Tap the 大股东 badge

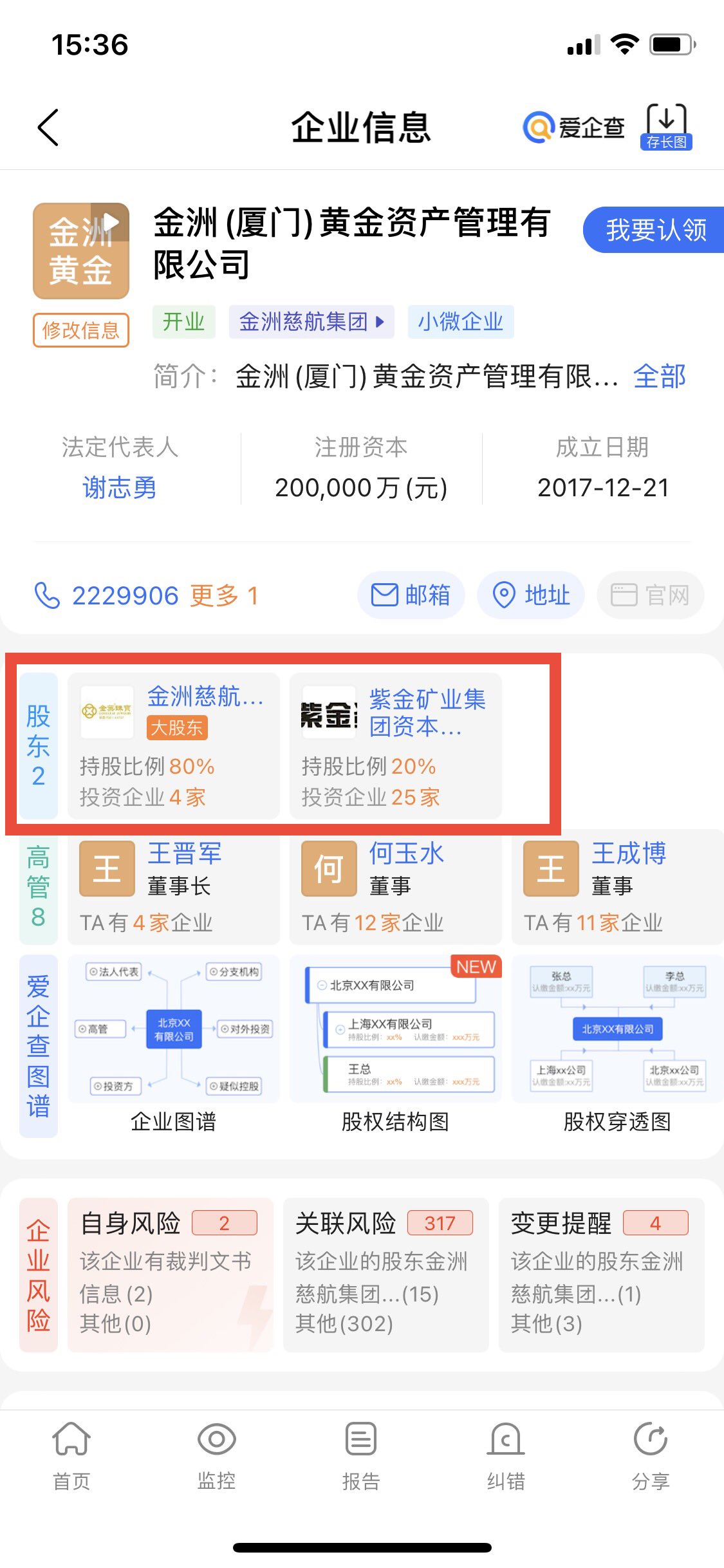[x=177, y=727]
